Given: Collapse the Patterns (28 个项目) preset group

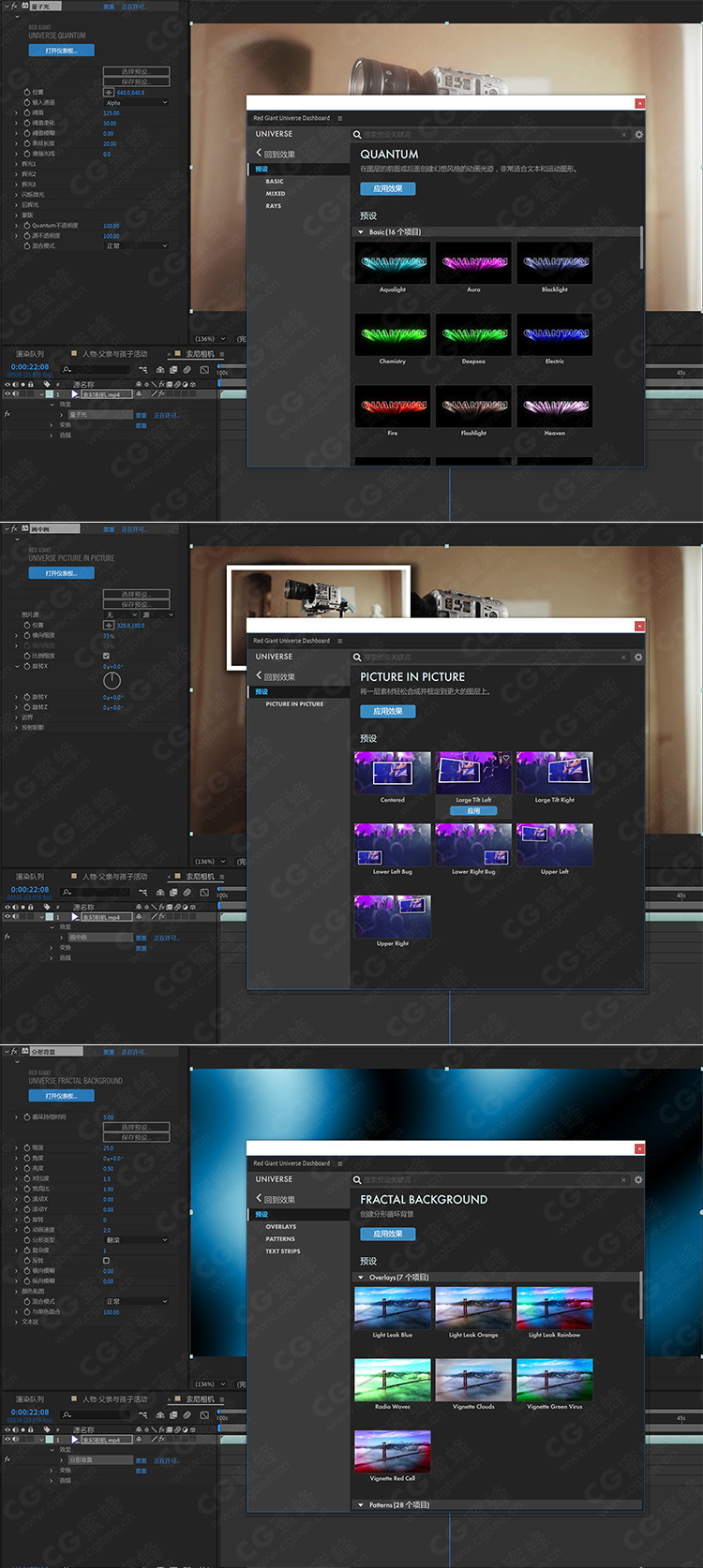Looking at the screenshot, I should [360, 1504].
